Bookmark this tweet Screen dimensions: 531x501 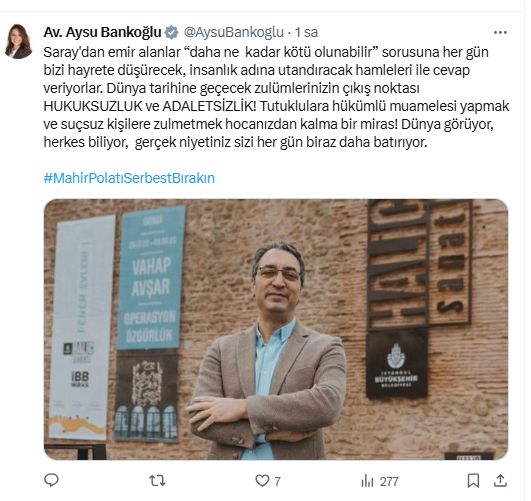click(x=473, y=481)
